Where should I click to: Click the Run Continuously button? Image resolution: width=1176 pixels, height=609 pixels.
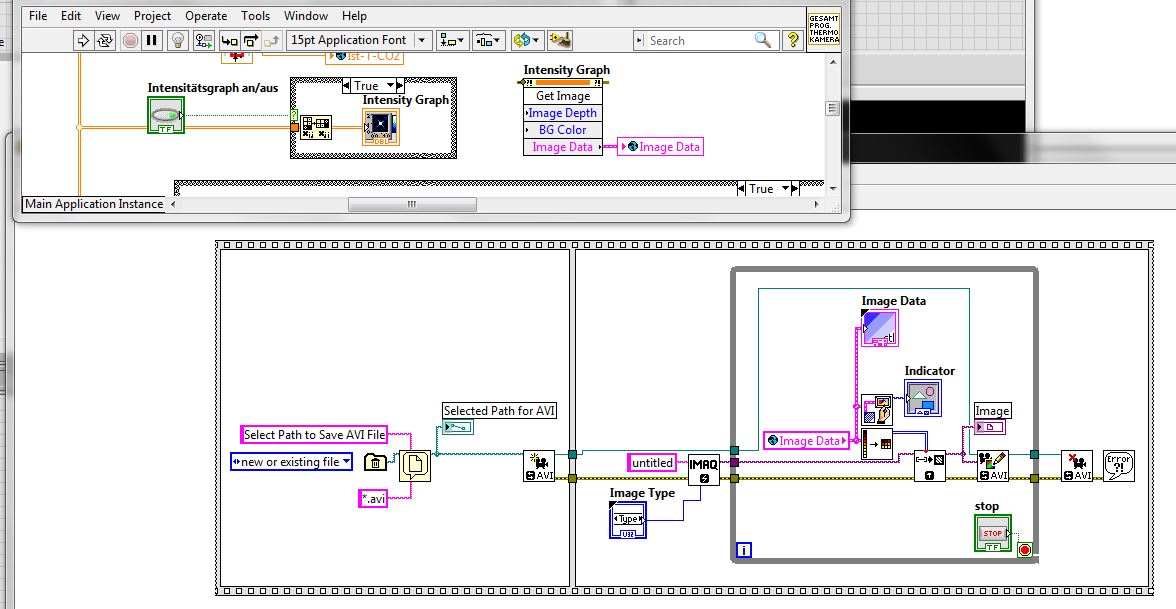pyautogui.click(x=105, y=40)
